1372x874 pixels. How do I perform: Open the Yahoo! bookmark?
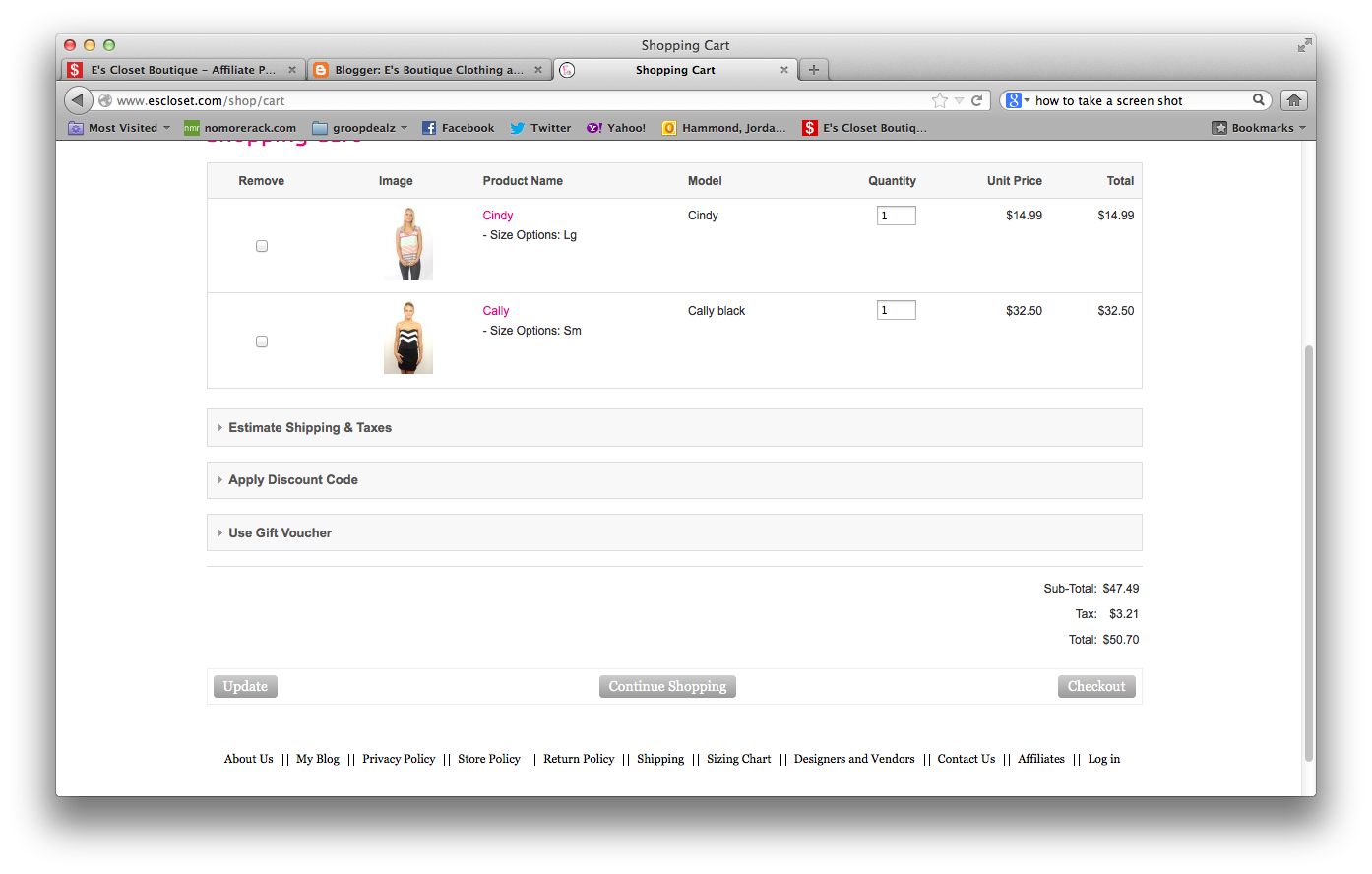point(615,127)
